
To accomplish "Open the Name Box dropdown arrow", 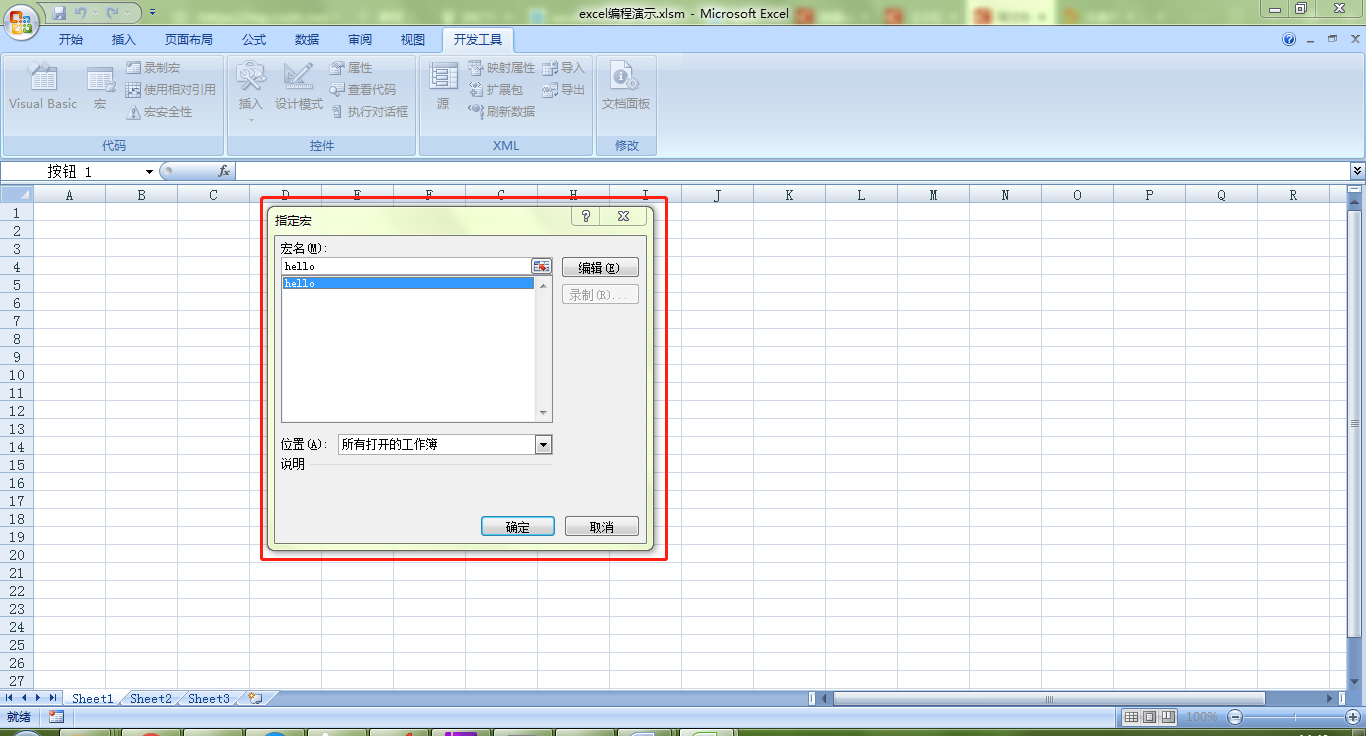I will point(149,172).
